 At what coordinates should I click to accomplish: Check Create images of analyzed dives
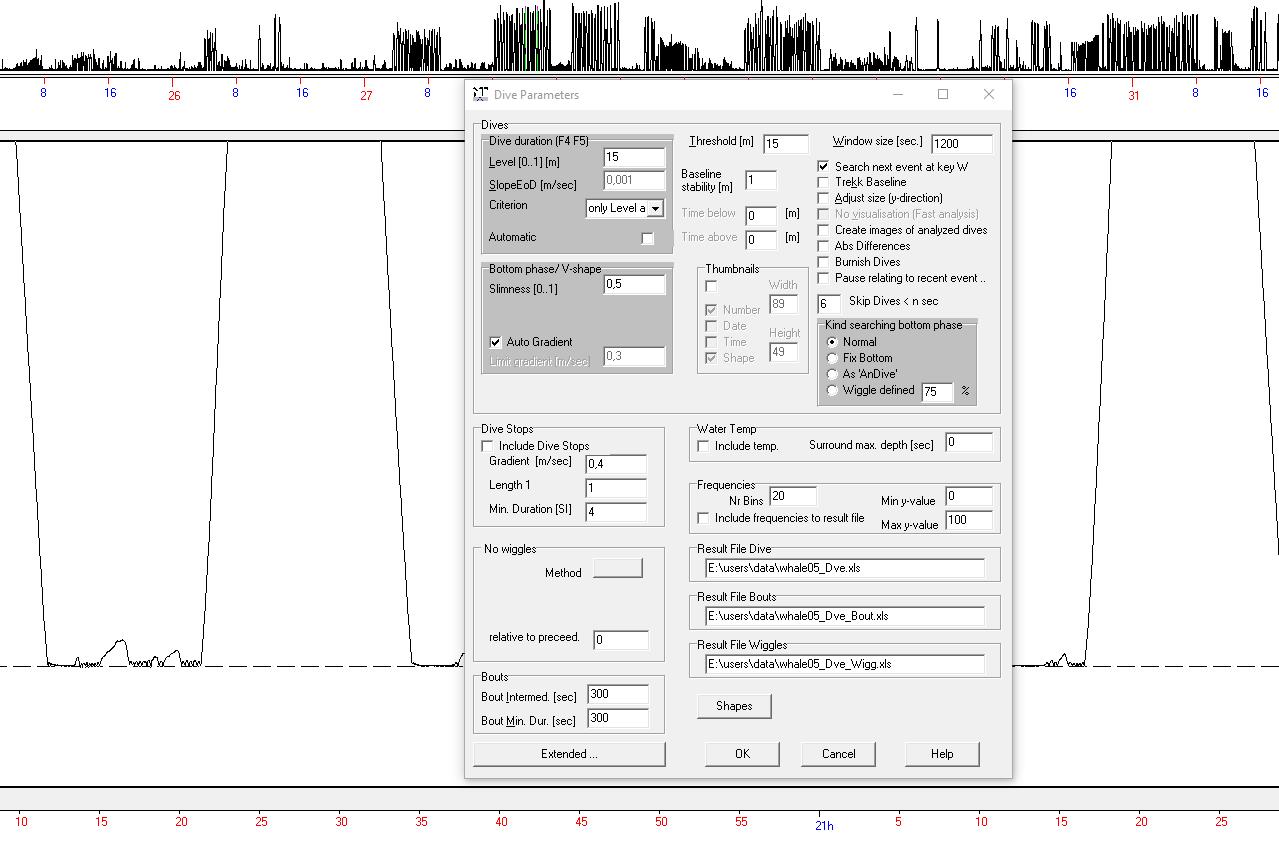pos(823,230)
